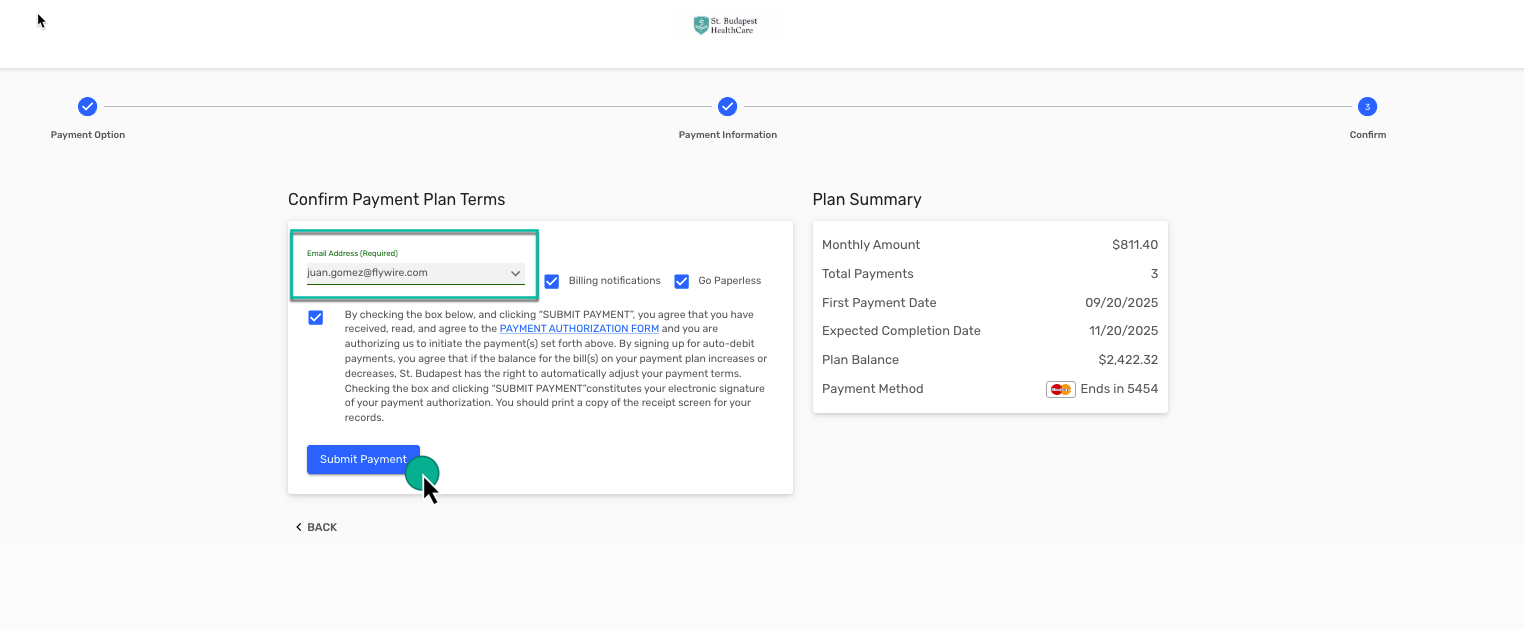The image size is (1524, 629).
Task: Toggle the Go Paperless checkbox
Action: 682,281
